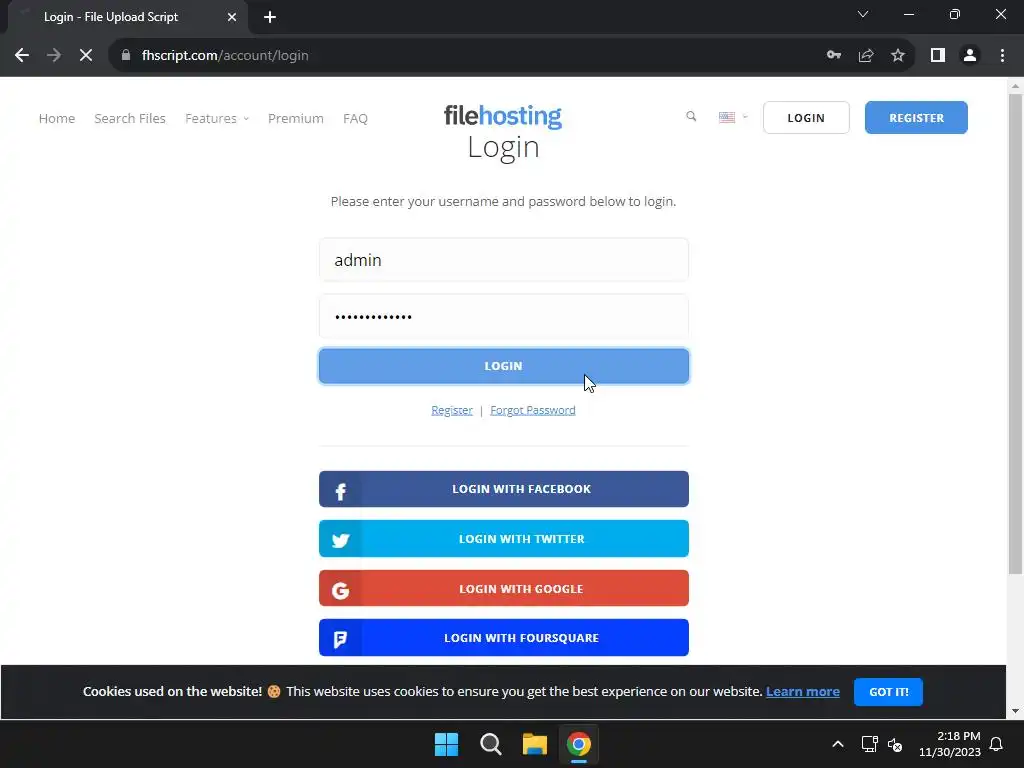Click the filehosting logo
Screen dimensions: 1024x768
503,116
